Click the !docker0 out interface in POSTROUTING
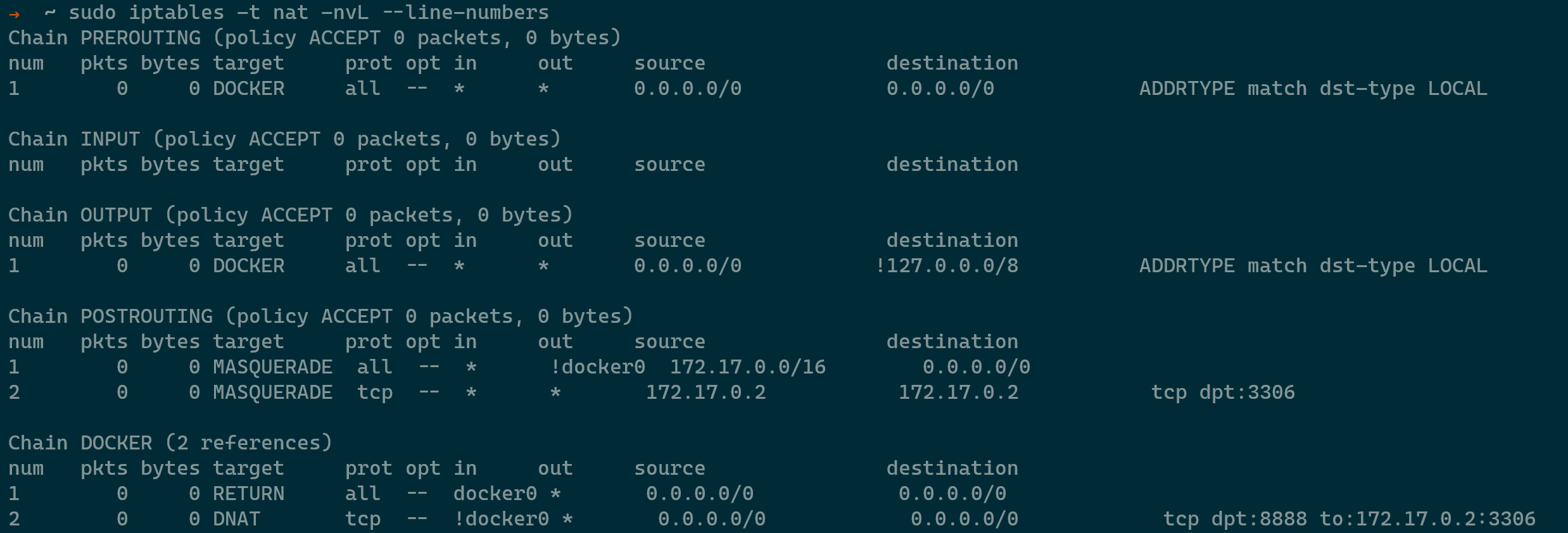The width and height of the screenshot is (1568, 533). (598, 367)
